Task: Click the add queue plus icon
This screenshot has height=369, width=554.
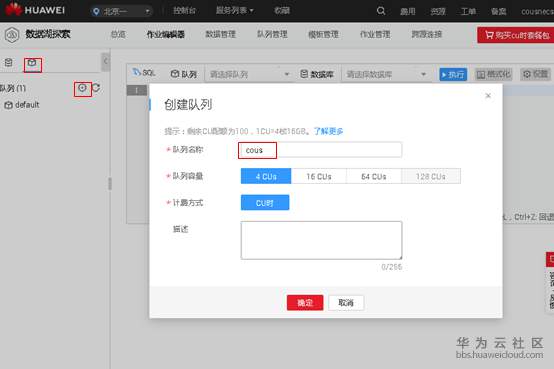Action: 82,88
